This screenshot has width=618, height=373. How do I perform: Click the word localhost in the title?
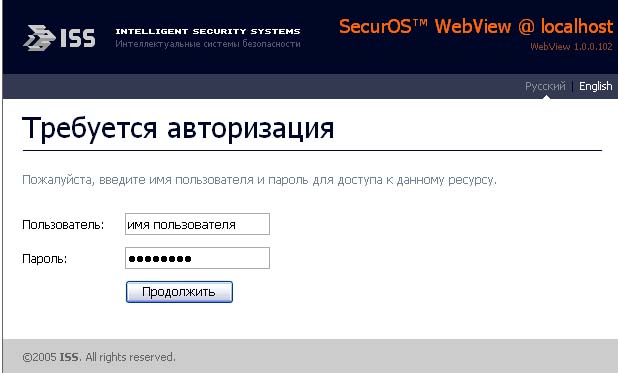click(x=577, y=27)
